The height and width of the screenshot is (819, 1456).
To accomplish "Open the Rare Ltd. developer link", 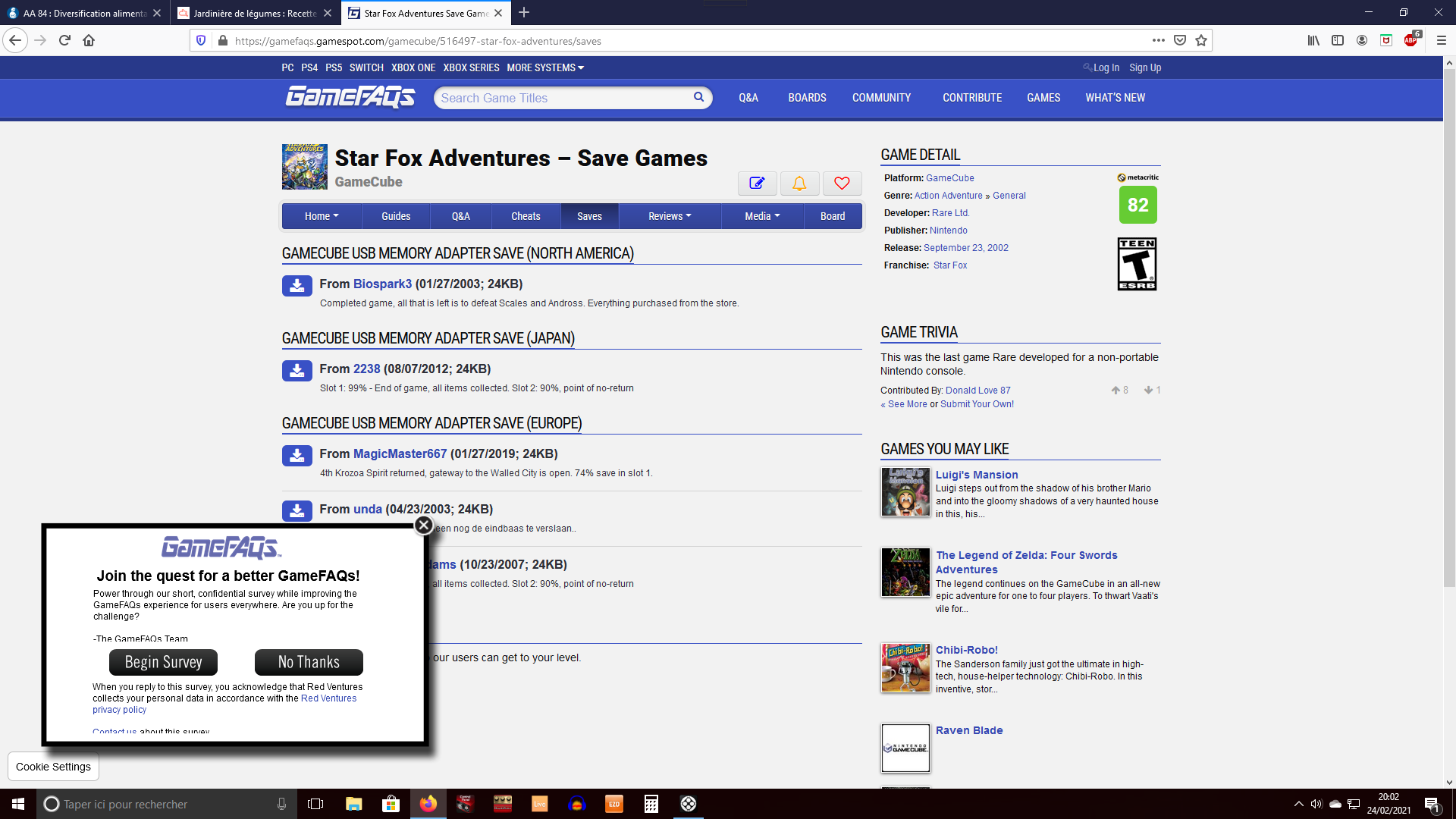I will (x=951, y=213).
